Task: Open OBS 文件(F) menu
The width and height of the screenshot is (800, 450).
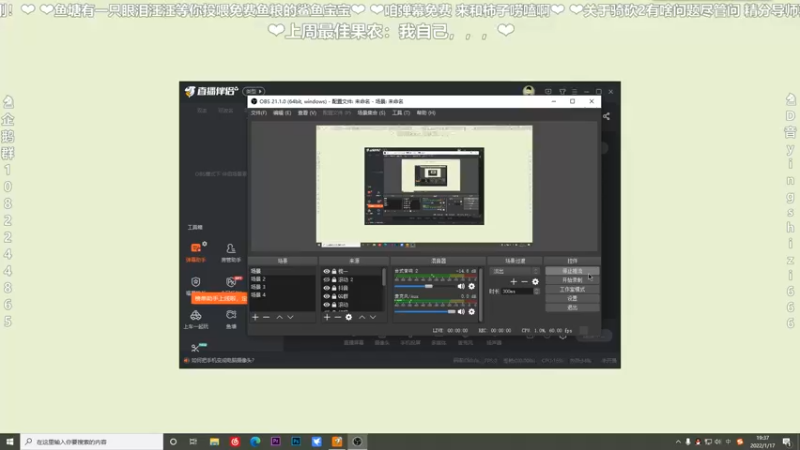Action: pyautogui.click(x=259, y=113)
